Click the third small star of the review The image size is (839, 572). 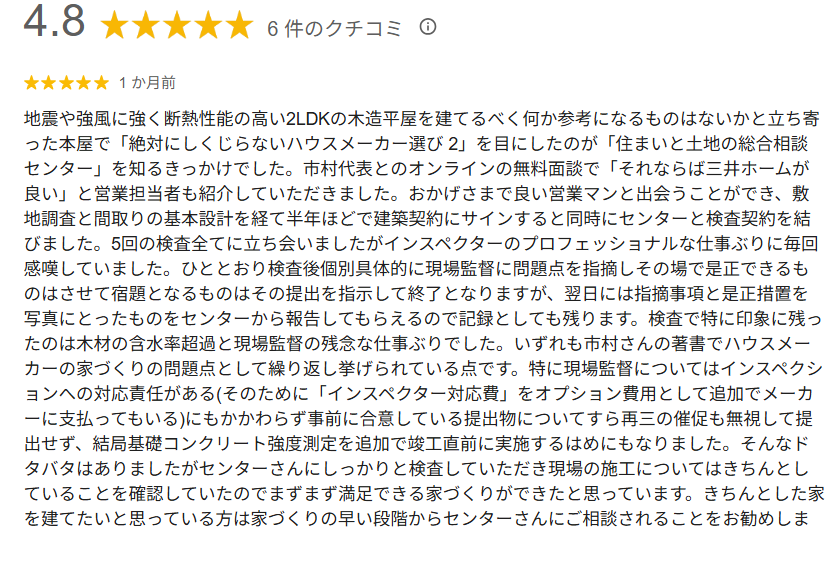tap(66, 82)
